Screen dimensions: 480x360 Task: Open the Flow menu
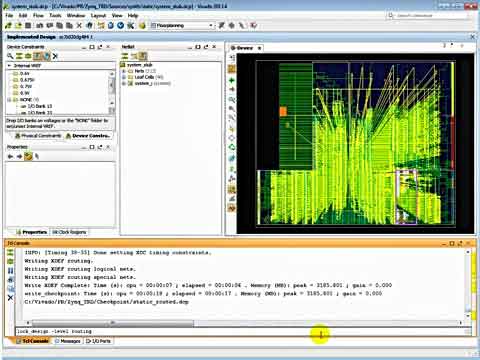(38, 15)
